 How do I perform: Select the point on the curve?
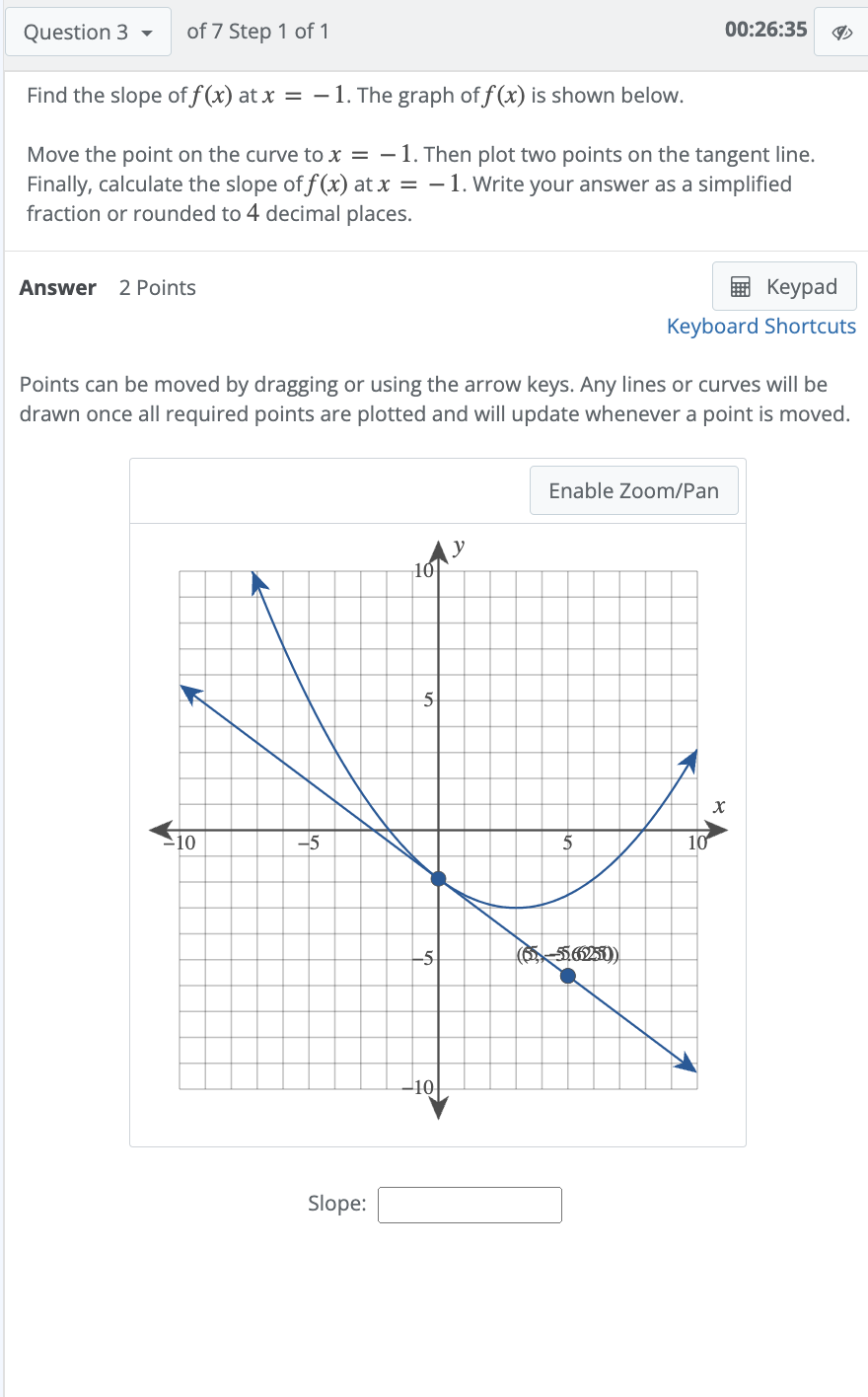pos(437,877)
